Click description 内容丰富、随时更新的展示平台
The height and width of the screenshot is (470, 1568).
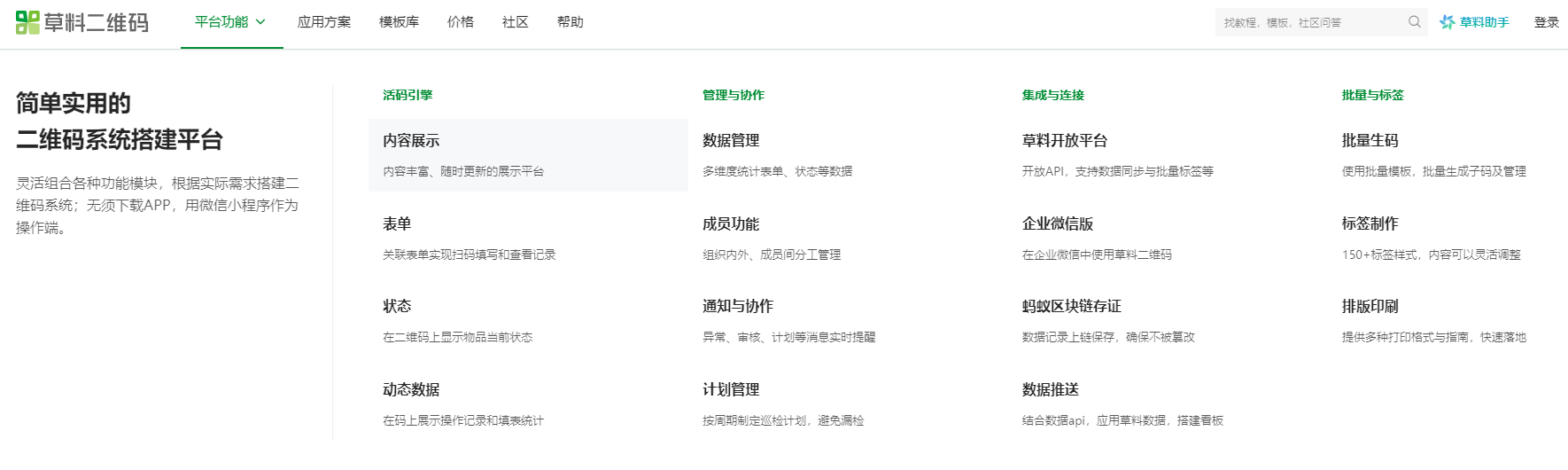coord(463,171)
